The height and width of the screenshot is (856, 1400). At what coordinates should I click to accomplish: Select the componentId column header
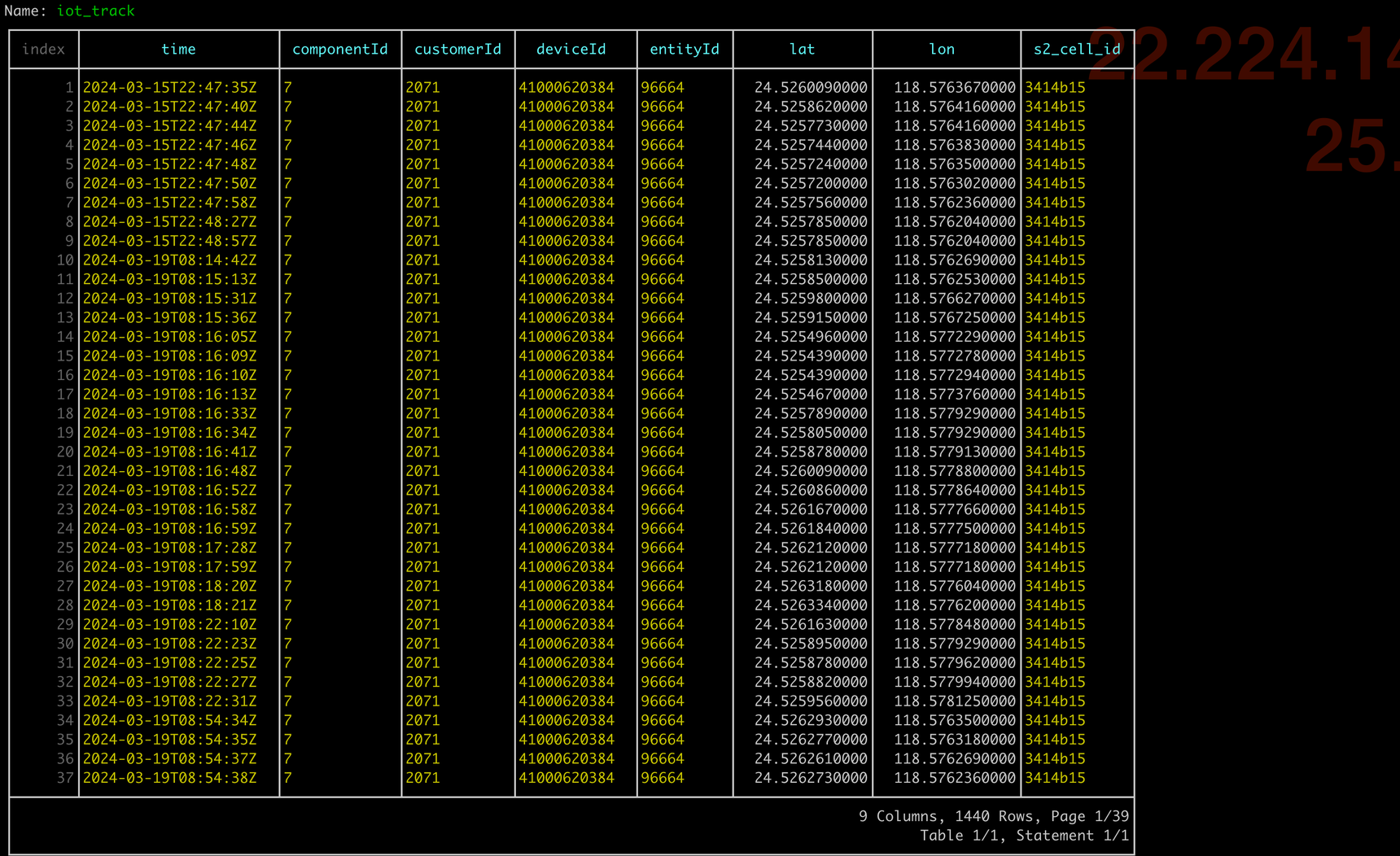pyautogui.click(x=339, y=50)
